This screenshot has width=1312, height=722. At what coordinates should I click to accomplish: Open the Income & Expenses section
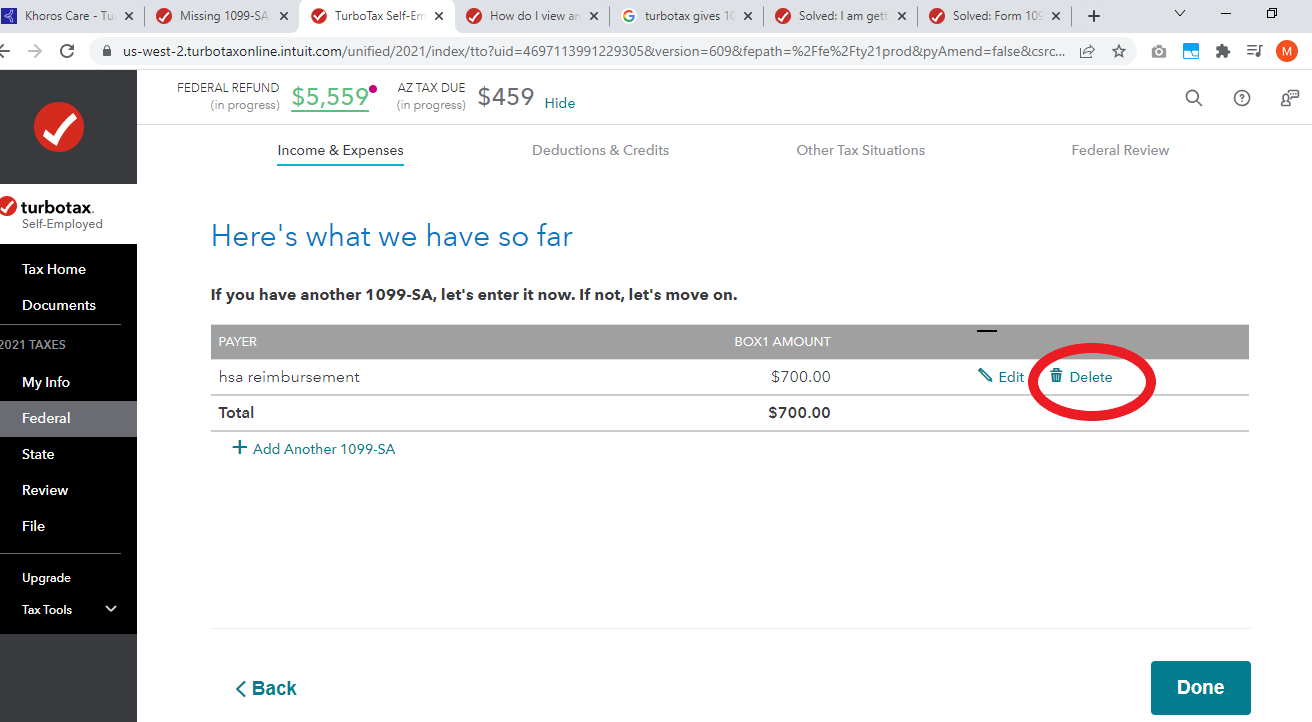340,150
